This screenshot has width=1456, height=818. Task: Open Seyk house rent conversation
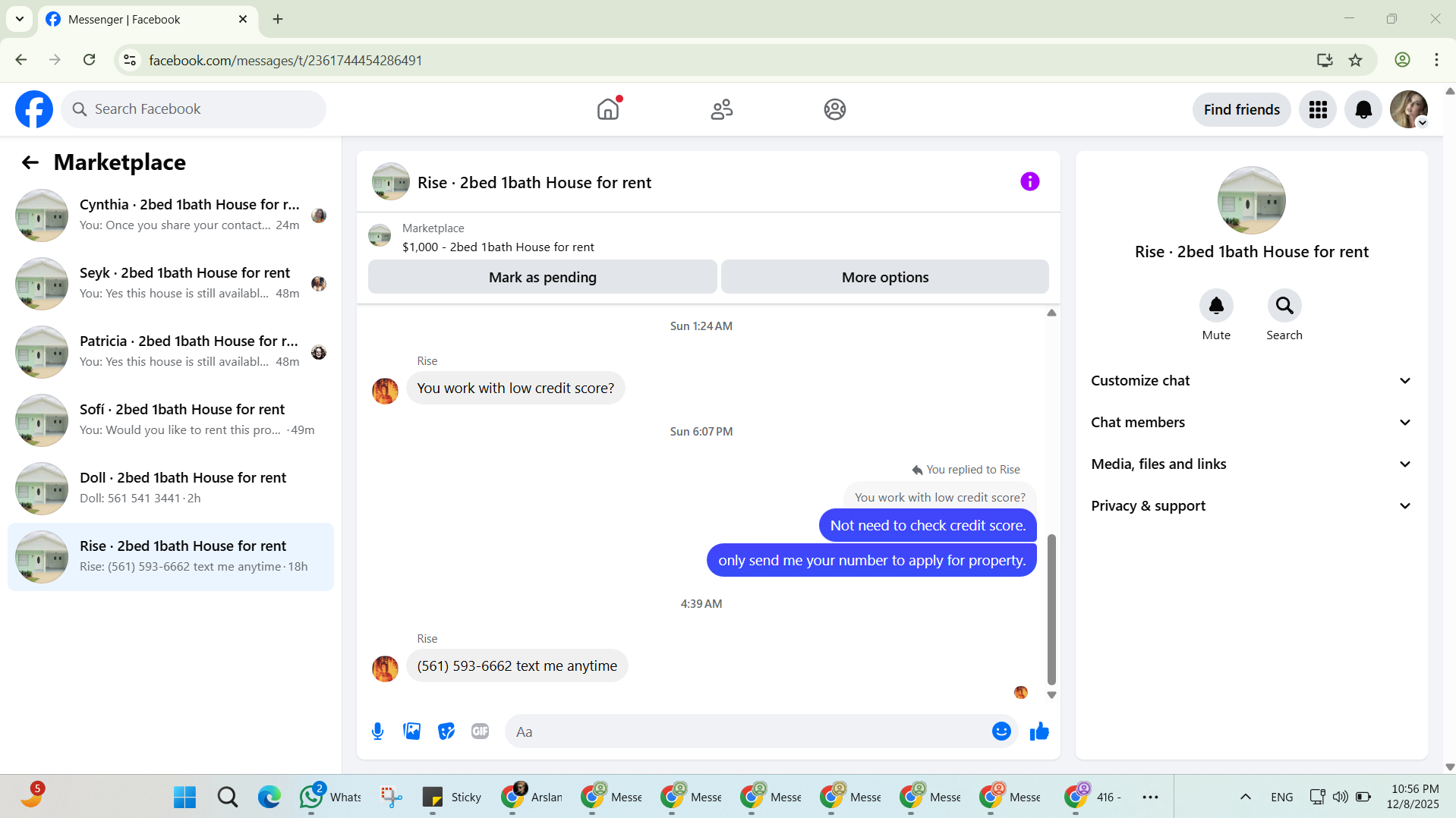171,284
